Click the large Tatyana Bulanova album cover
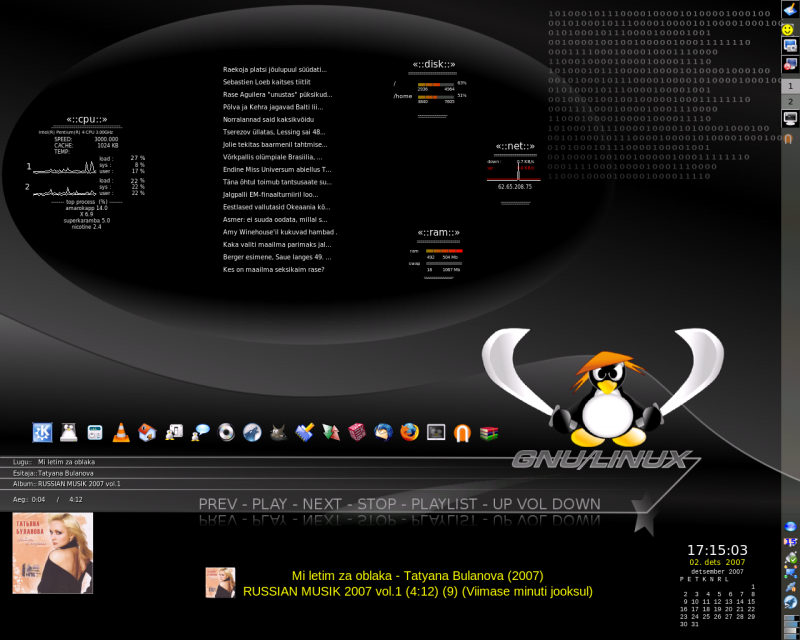The image size is (800, 640). click(53, 553)
